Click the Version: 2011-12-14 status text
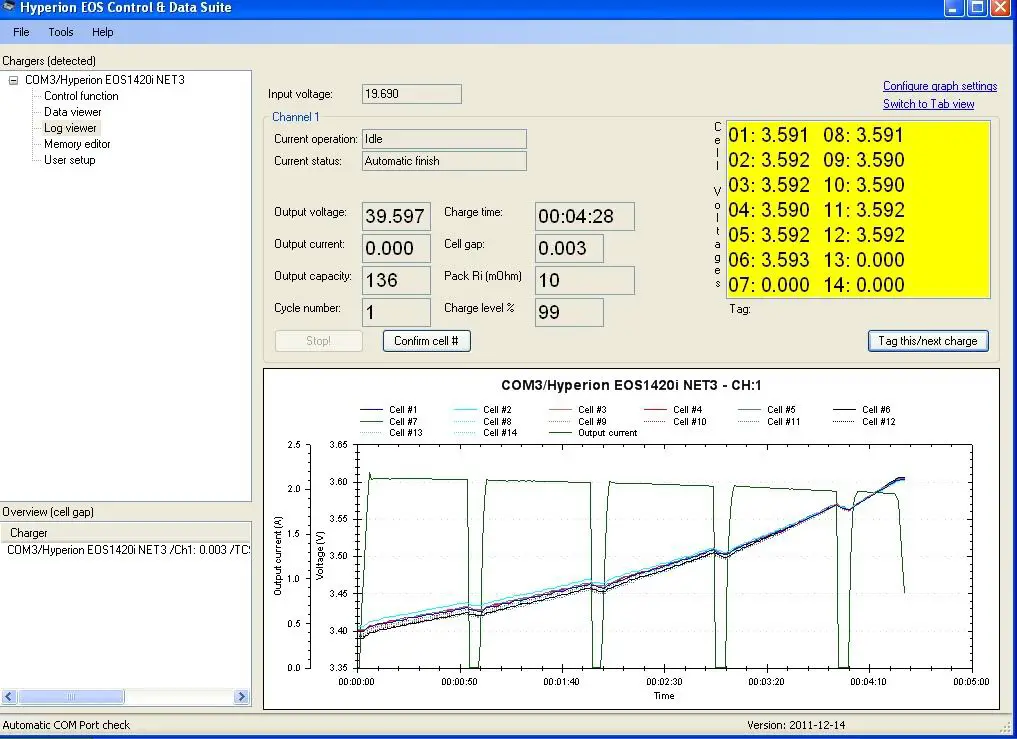The image size is (1017, 739). click(x=796, y=725)
